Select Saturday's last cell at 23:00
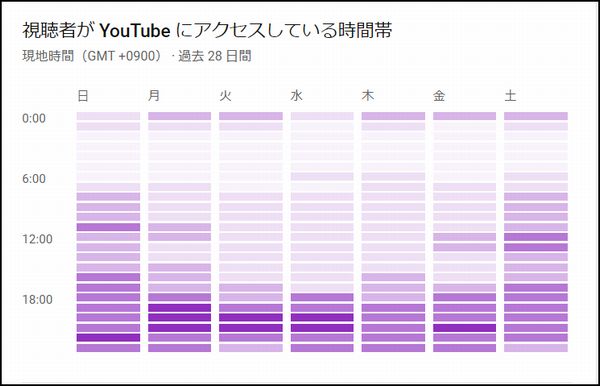This screenshot has width=600, height=386. coord(536,348)
